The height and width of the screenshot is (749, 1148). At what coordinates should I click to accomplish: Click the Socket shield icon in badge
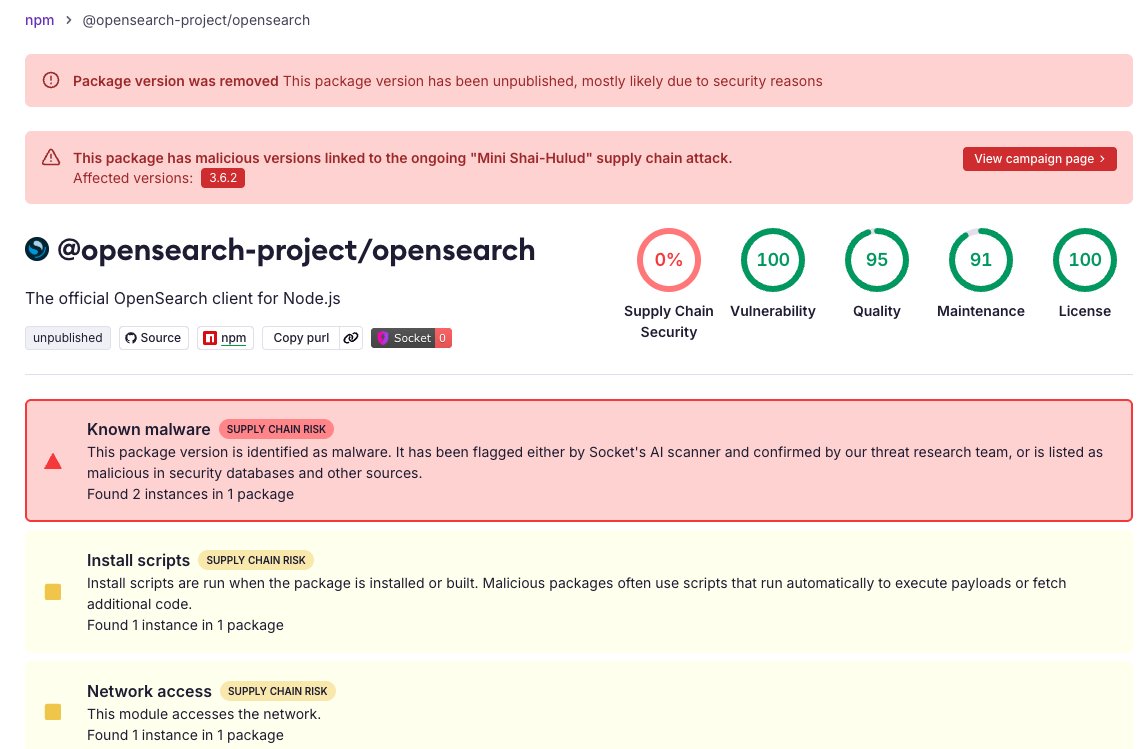[x=382, y=338]
